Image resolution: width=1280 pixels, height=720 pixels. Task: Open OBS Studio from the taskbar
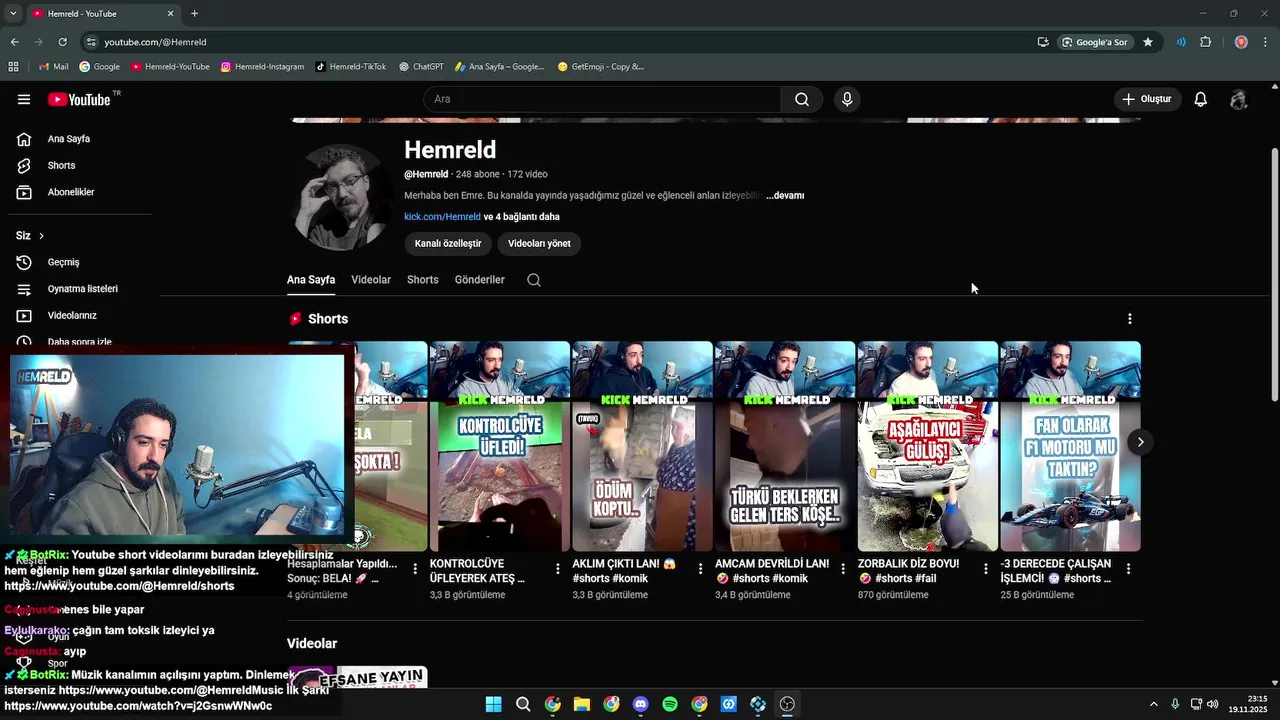[787, 704]
